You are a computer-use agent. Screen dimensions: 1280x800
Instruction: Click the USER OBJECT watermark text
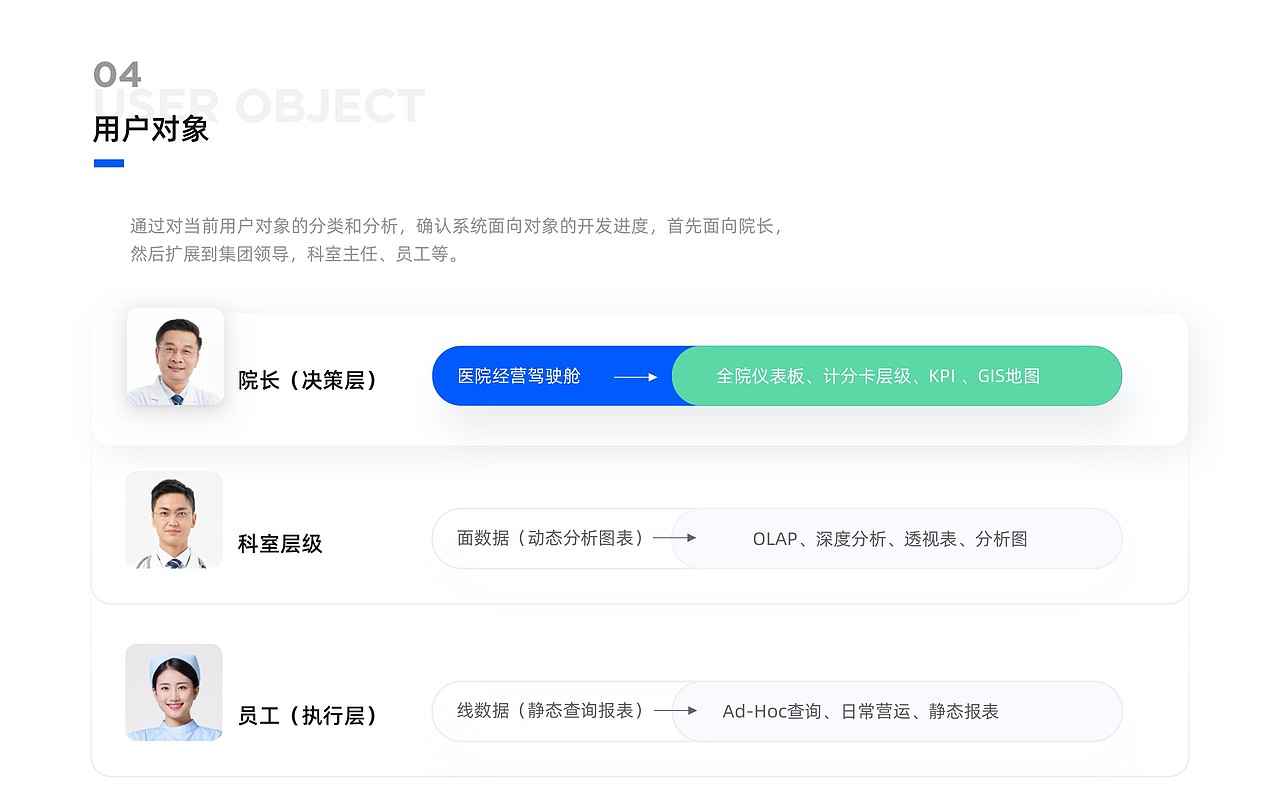point(255,105)
